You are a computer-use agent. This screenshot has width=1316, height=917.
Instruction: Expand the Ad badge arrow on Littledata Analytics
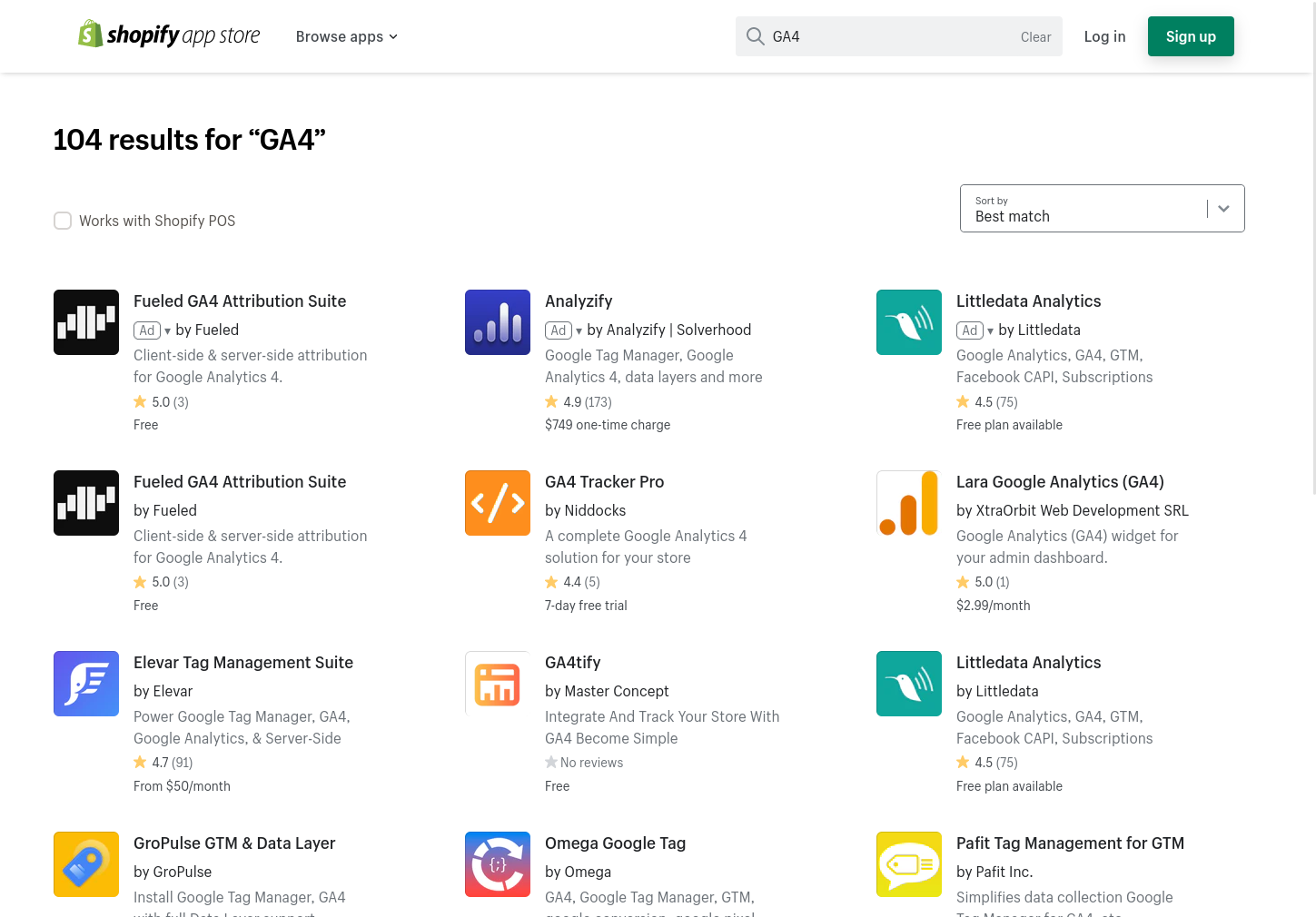990,331
